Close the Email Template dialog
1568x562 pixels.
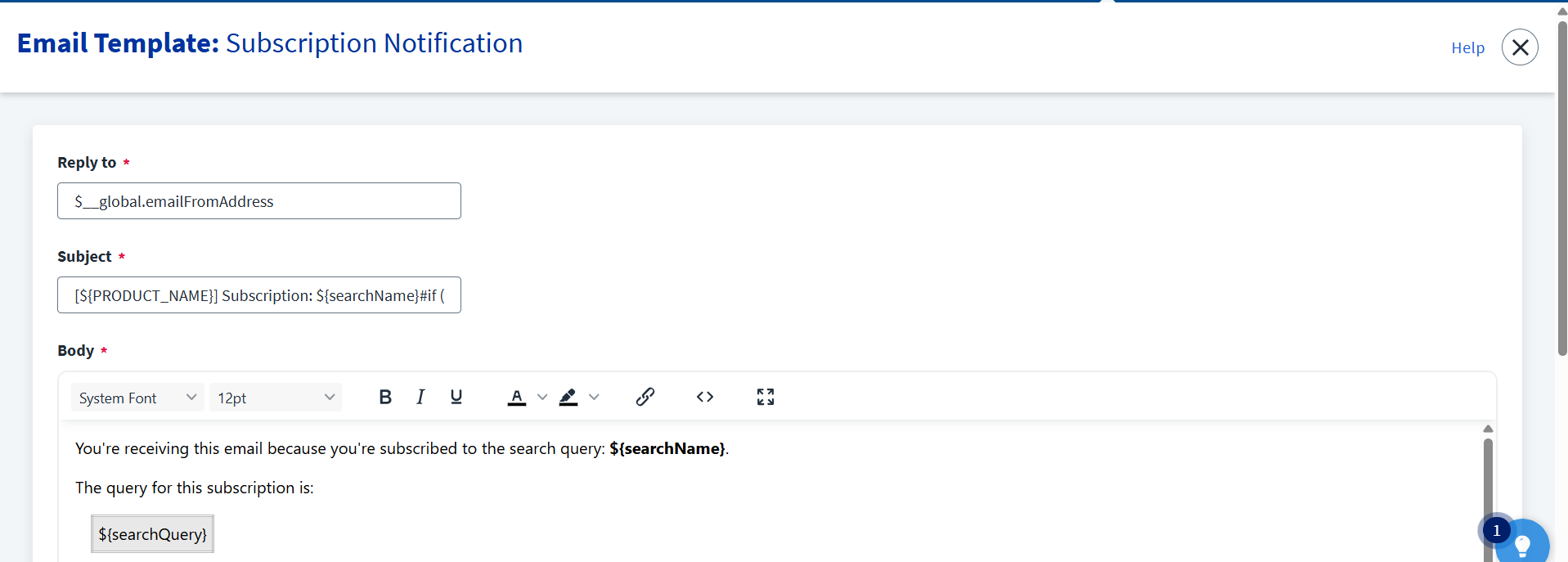1520,47
